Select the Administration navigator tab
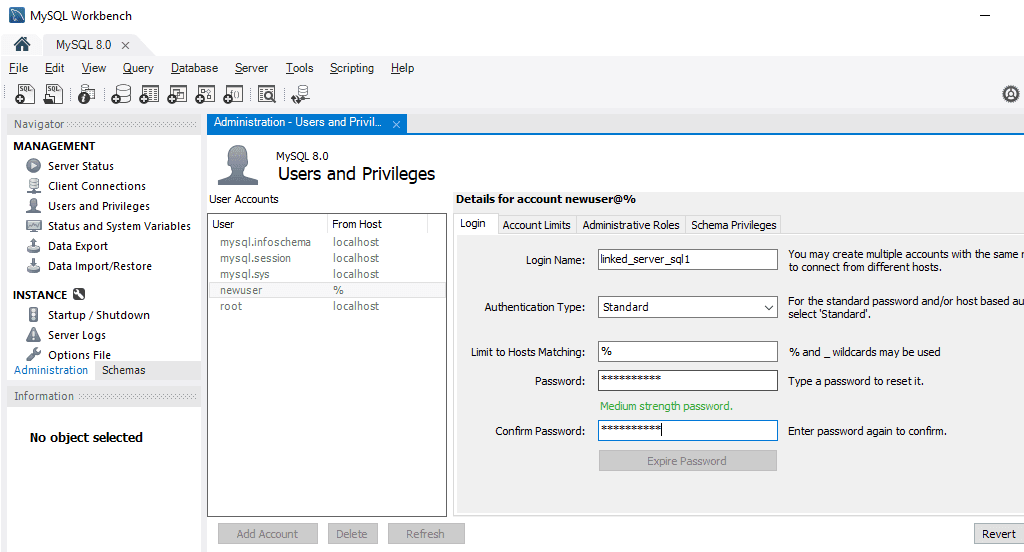The width and height of the screenshot is (1024, 552). click(51, 370)
